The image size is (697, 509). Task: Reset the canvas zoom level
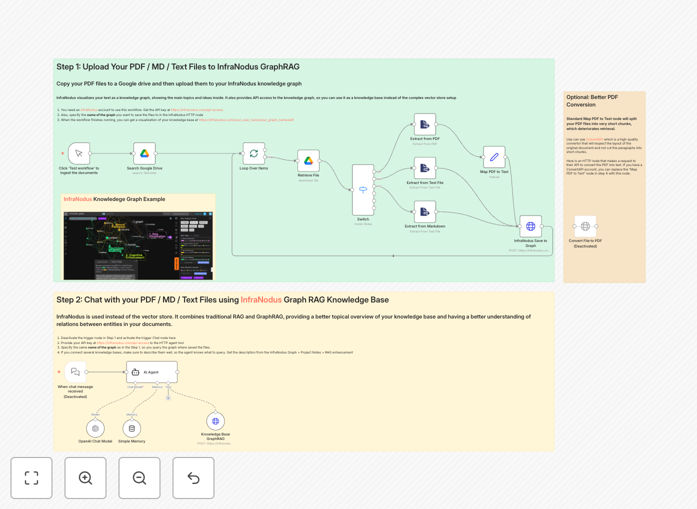click(193, 478)
